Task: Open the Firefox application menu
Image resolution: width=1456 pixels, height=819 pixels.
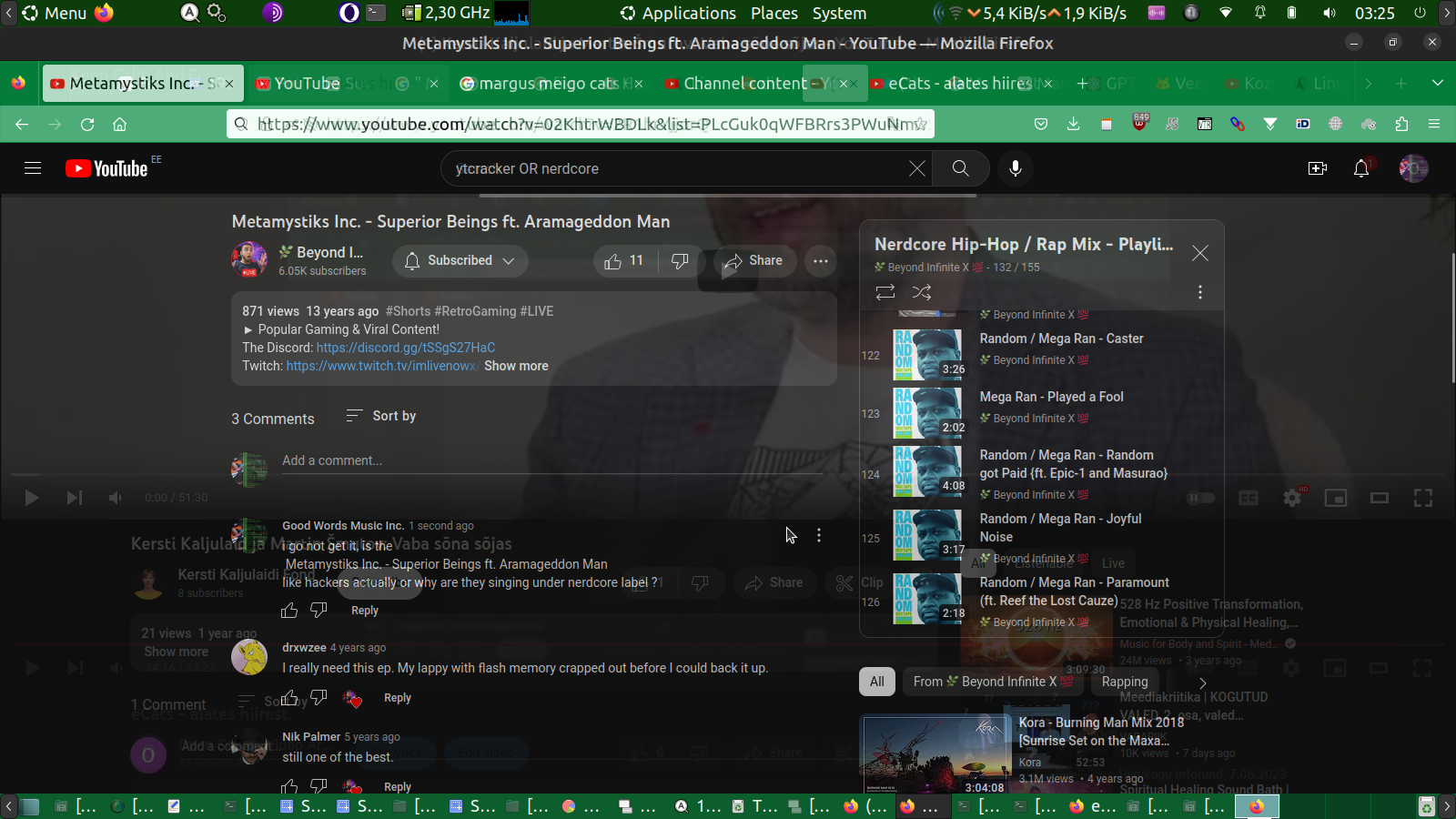Action: point(1434,124)
